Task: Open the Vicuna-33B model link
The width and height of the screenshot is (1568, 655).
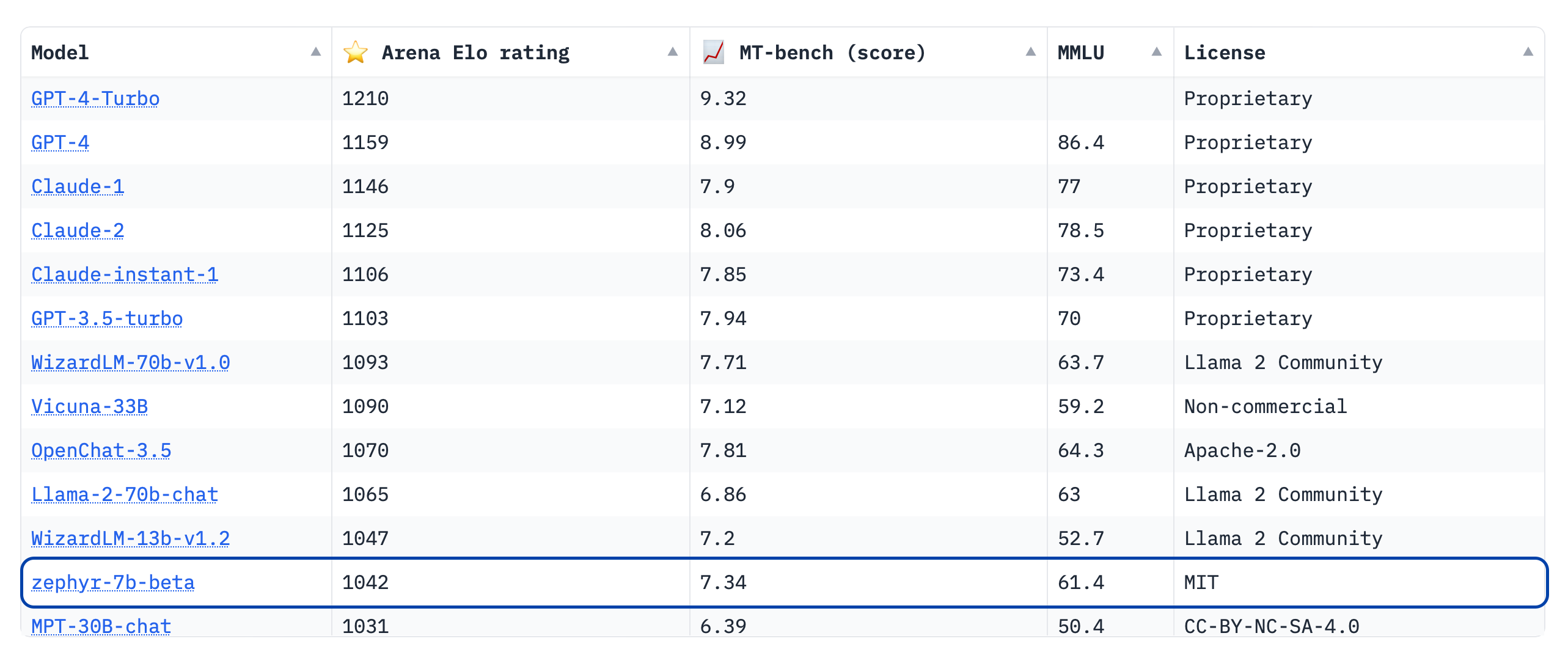Action: pos(90,406)
